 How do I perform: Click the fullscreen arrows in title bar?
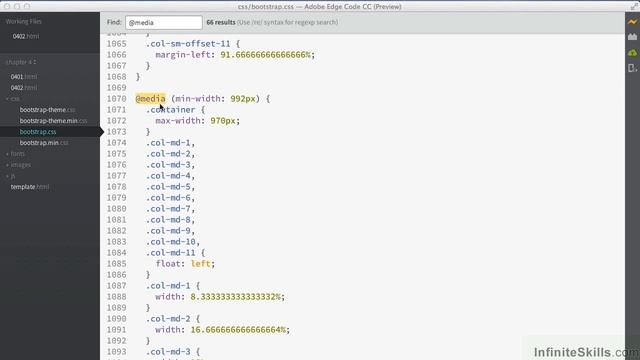[x=634, y=6]
